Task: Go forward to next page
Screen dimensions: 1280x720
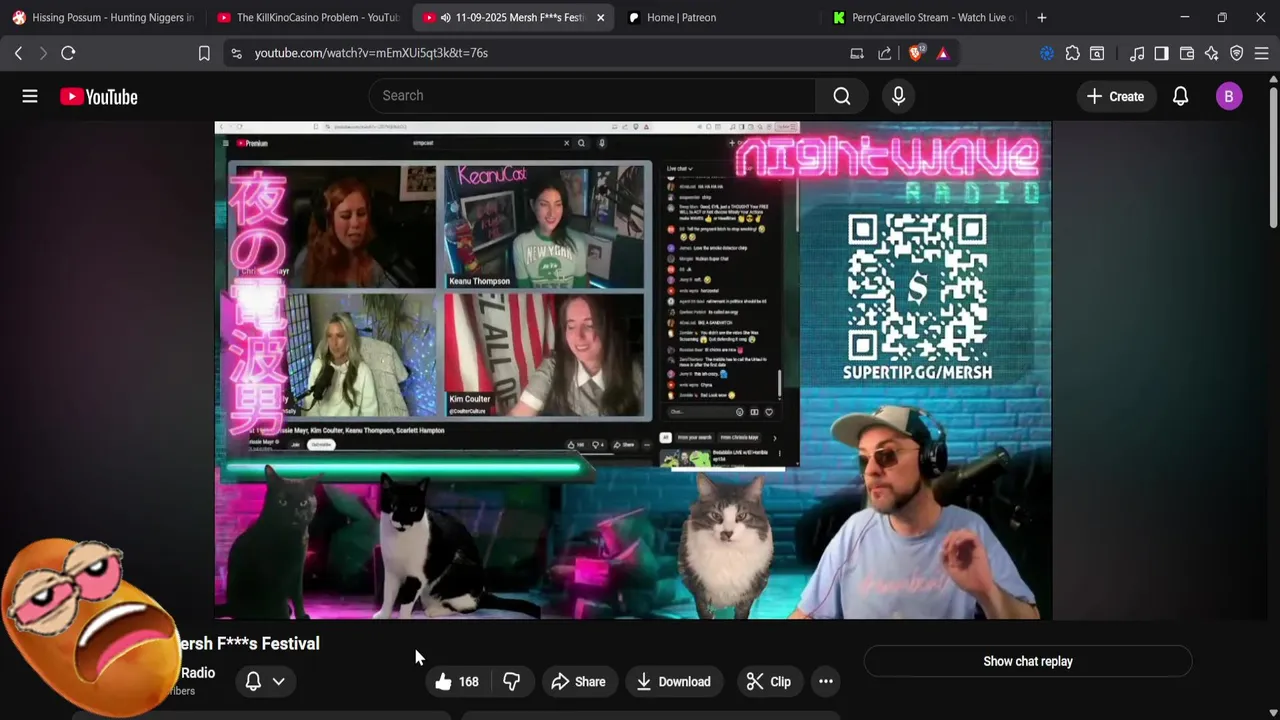Action: [x=43, y=53]
